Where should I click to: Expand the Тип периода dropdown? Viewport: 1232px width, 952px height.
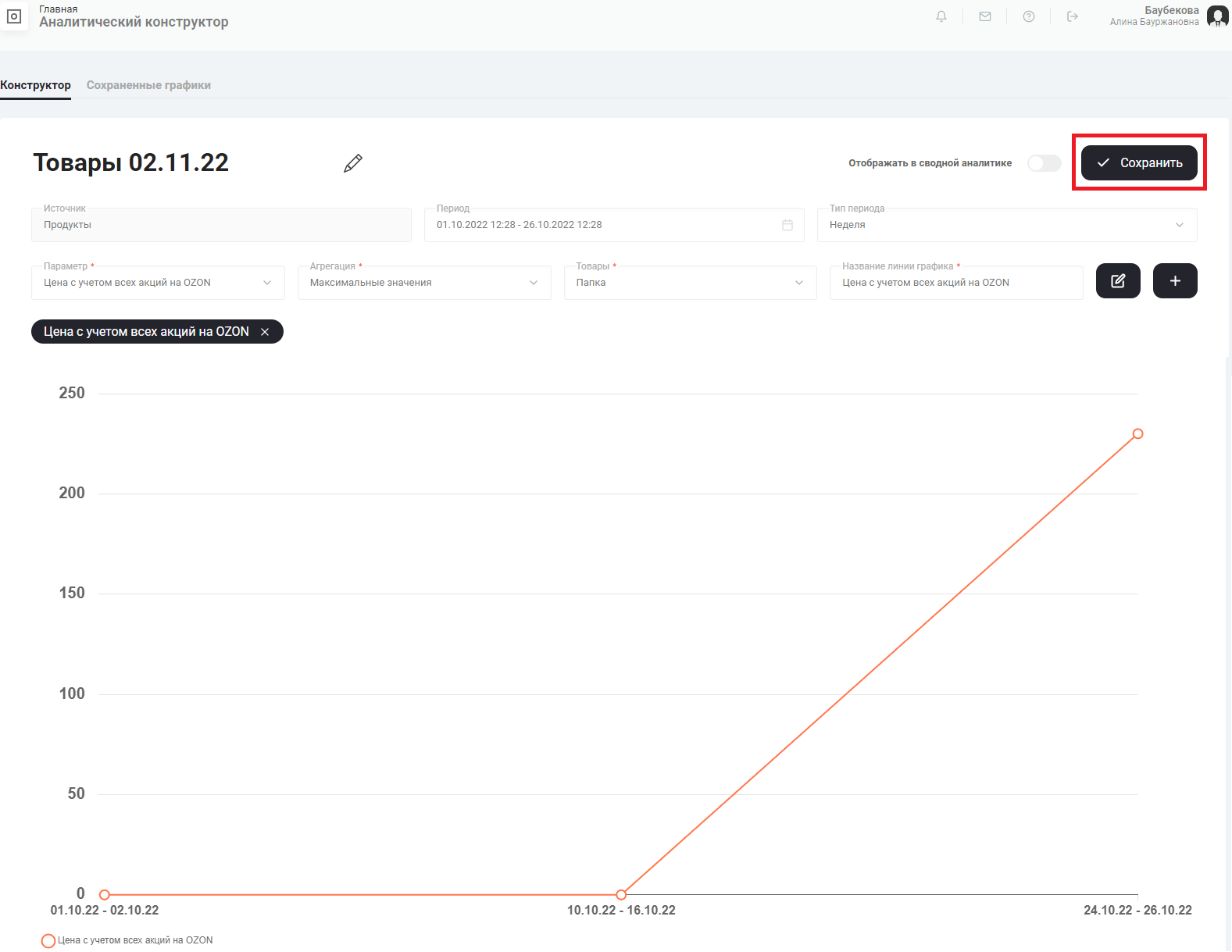point(1006,225)
